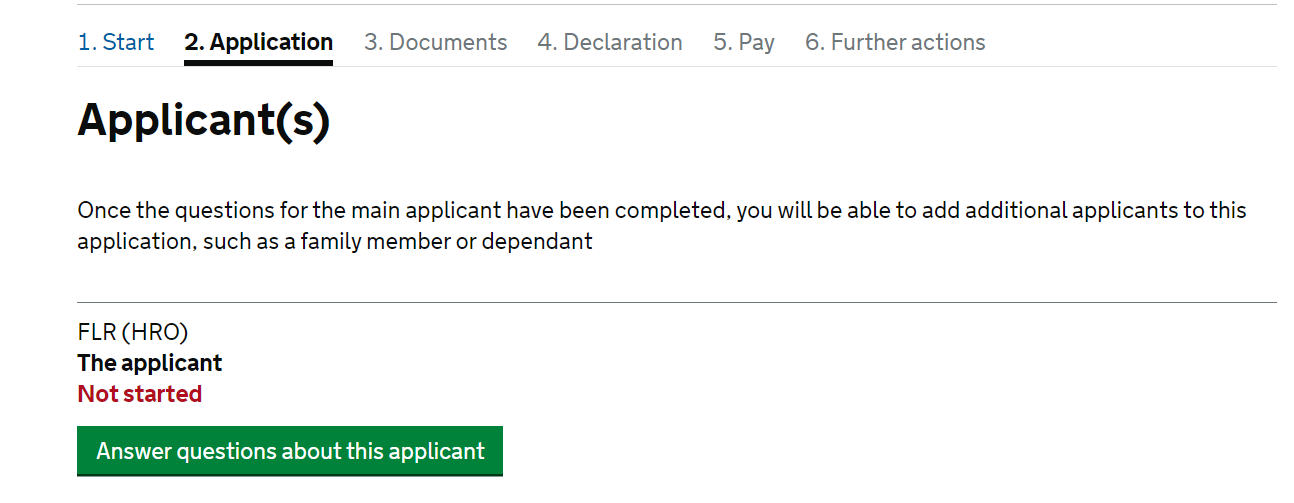Click the red Not started status

140,394
